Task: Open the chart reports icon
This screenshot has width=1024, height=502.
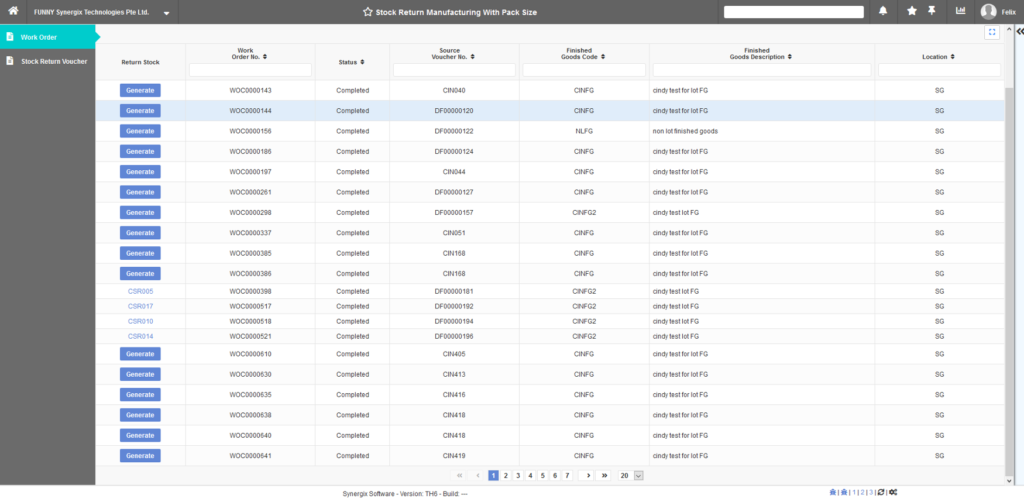Action: (x=961, y=11)
